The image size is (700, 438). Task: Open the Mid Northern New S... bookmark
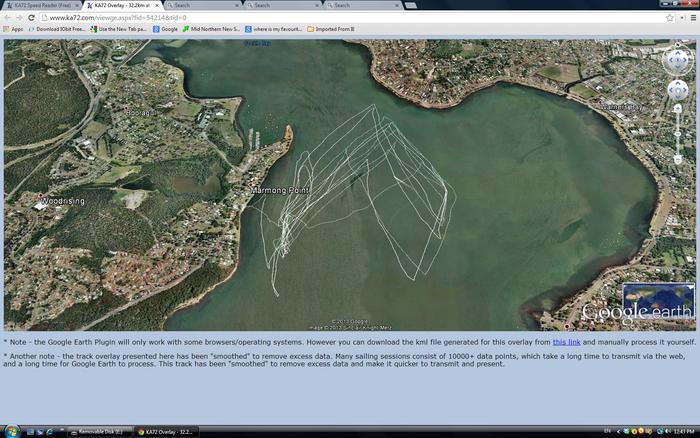pos(214,29)
